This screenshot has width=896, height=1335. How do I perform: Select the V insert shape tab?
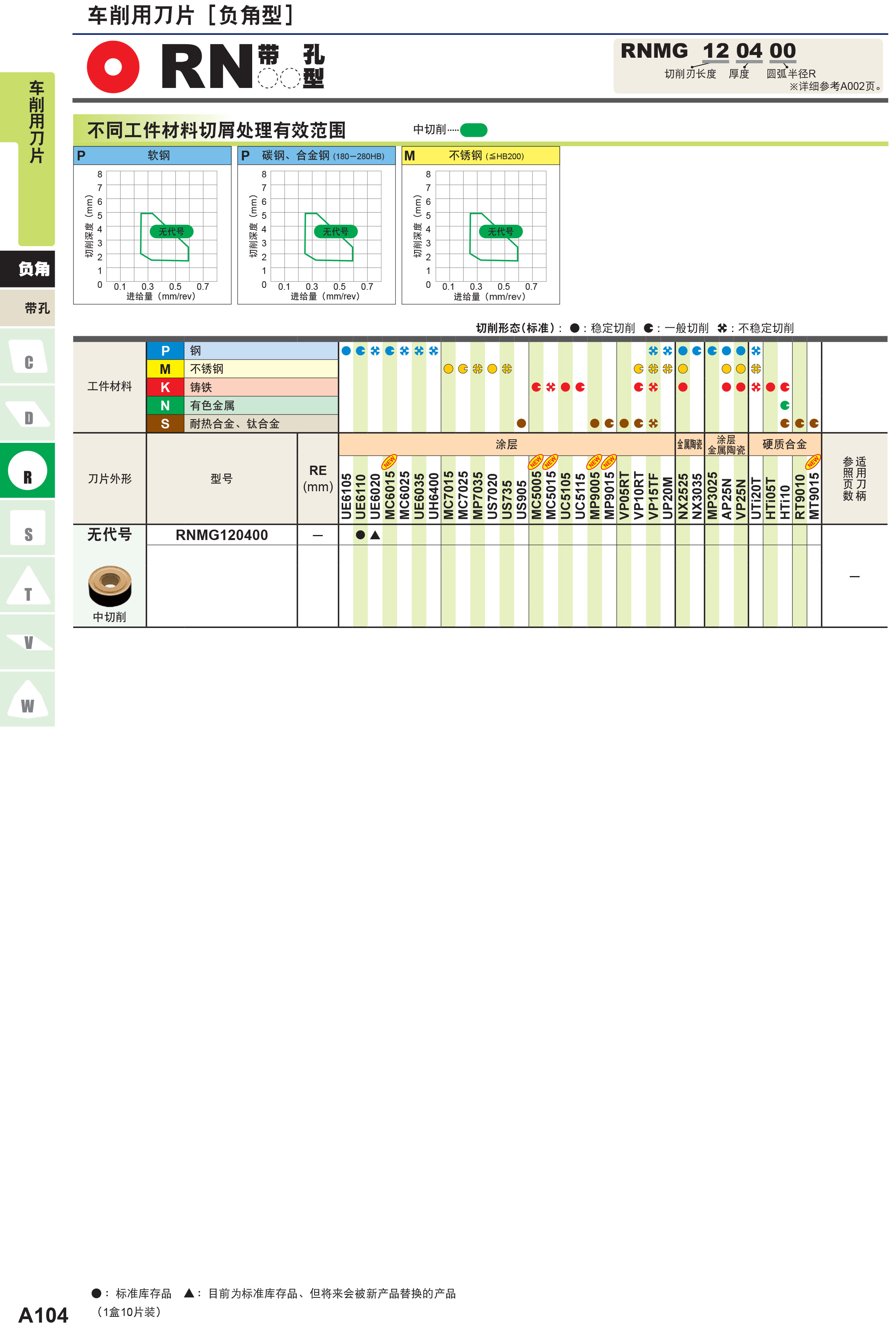pyautogui.click(x=28, y=641)
